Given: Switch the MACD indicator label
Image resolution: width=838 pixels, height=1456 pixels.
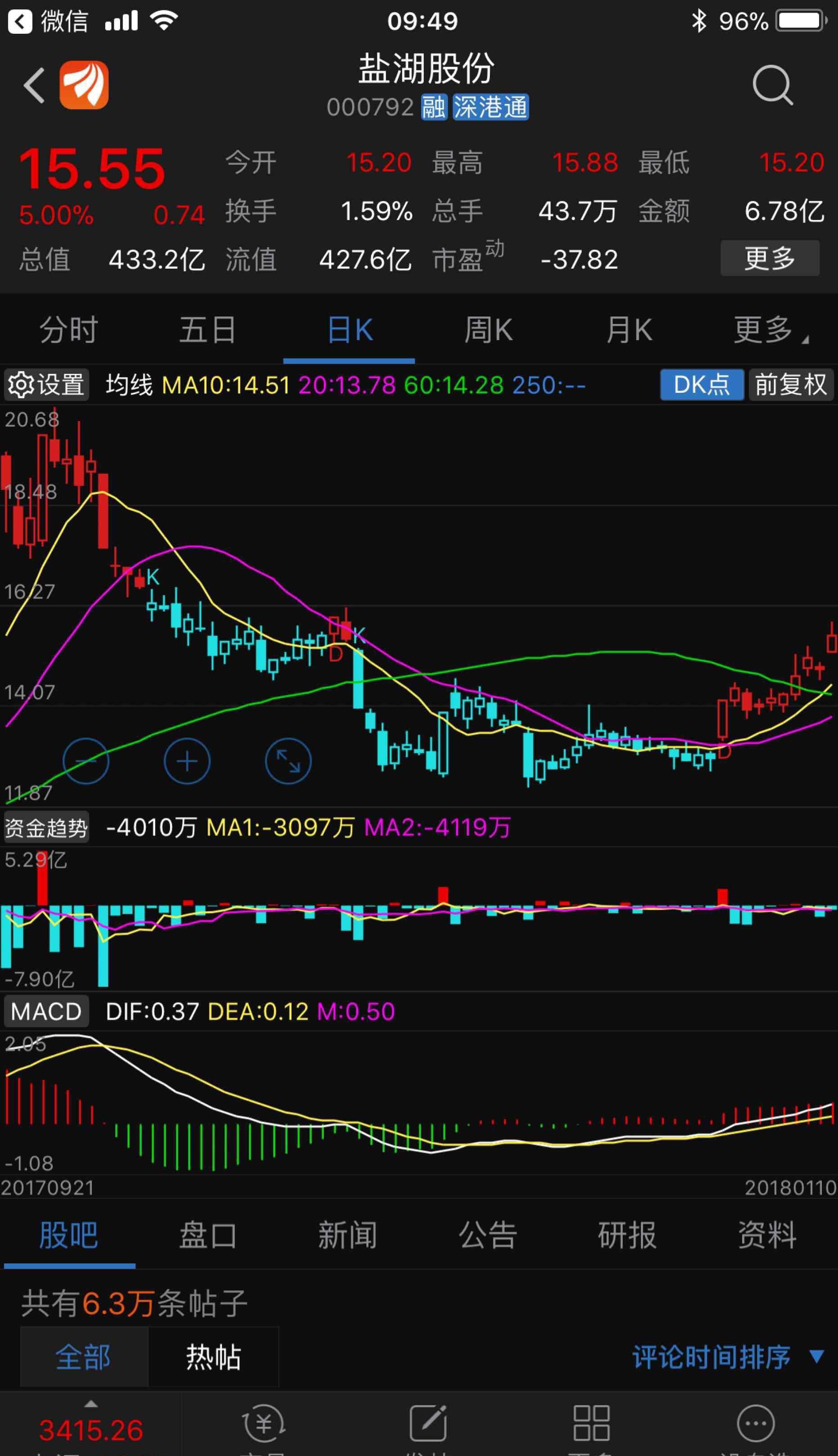Looking at the screenshot, I should [x=46, y=1011].
